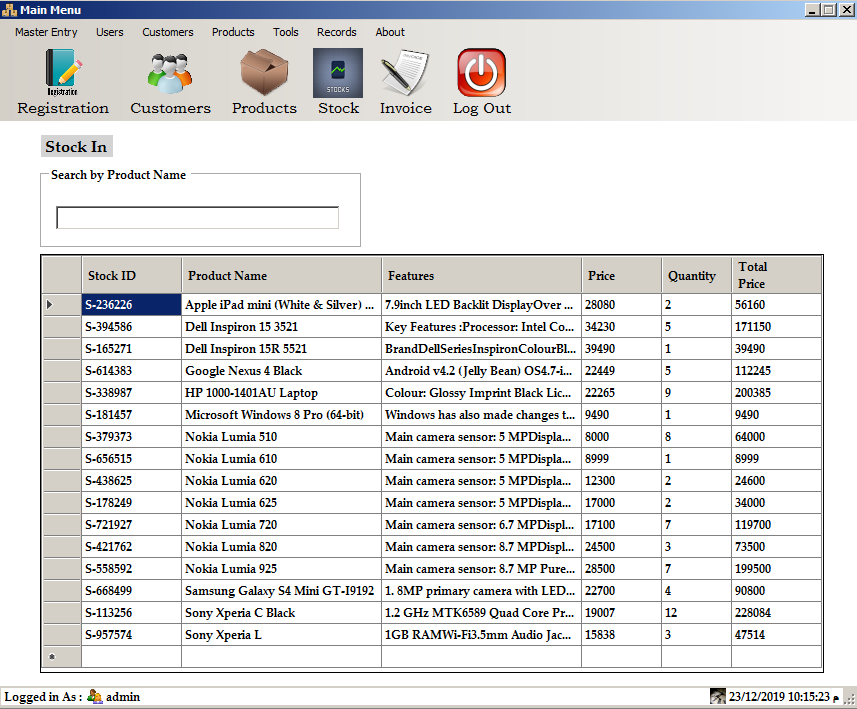This screenshot has height=709, width=857.
Task: Select Samsung Galaxy S4 Mini GT-I9192 cell
Action: coord(281,590)
